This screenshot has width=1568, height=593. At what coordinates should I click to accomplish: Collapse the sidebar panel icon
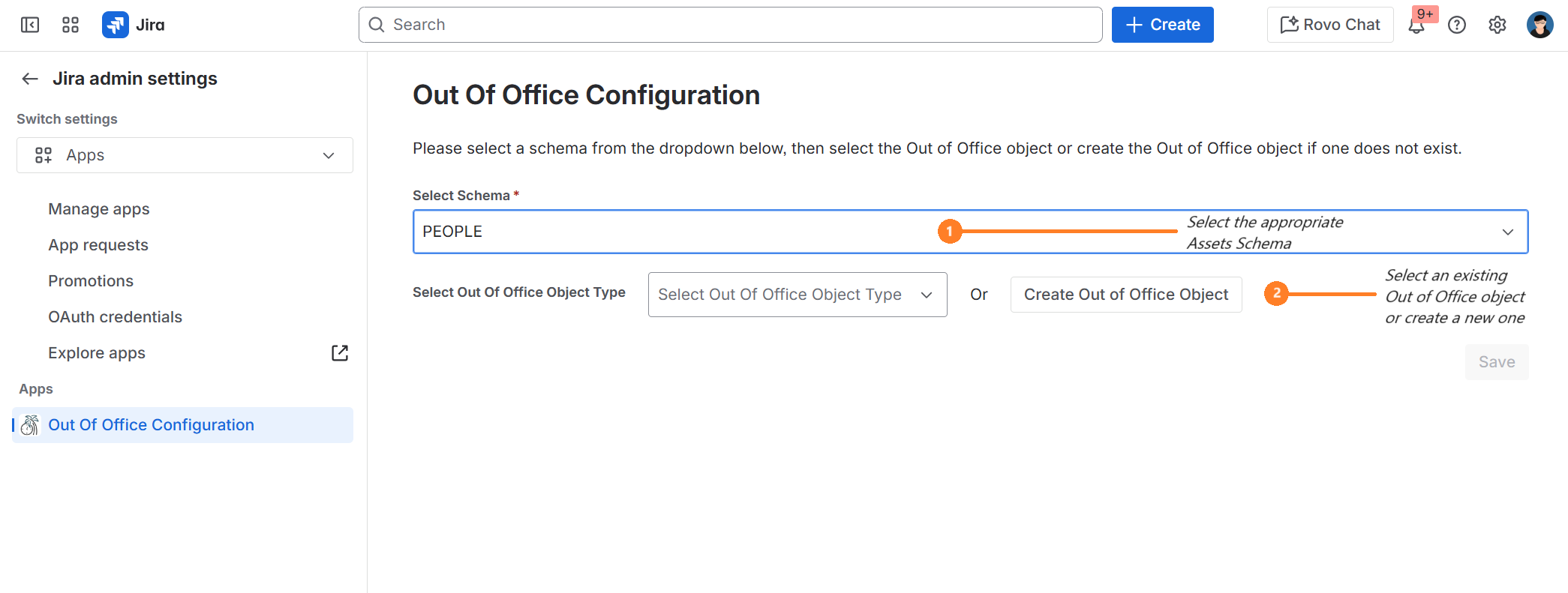click(x=30, y=25)
